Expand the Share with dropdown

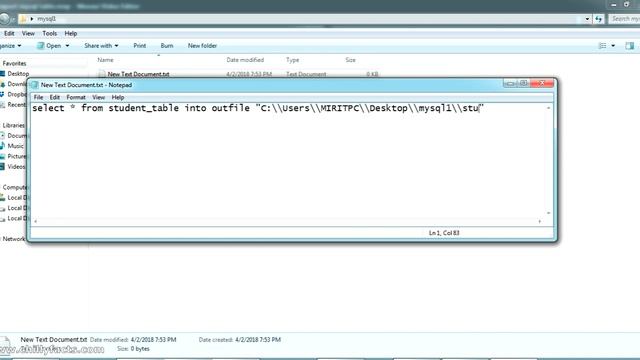click(x=101, y=46)
